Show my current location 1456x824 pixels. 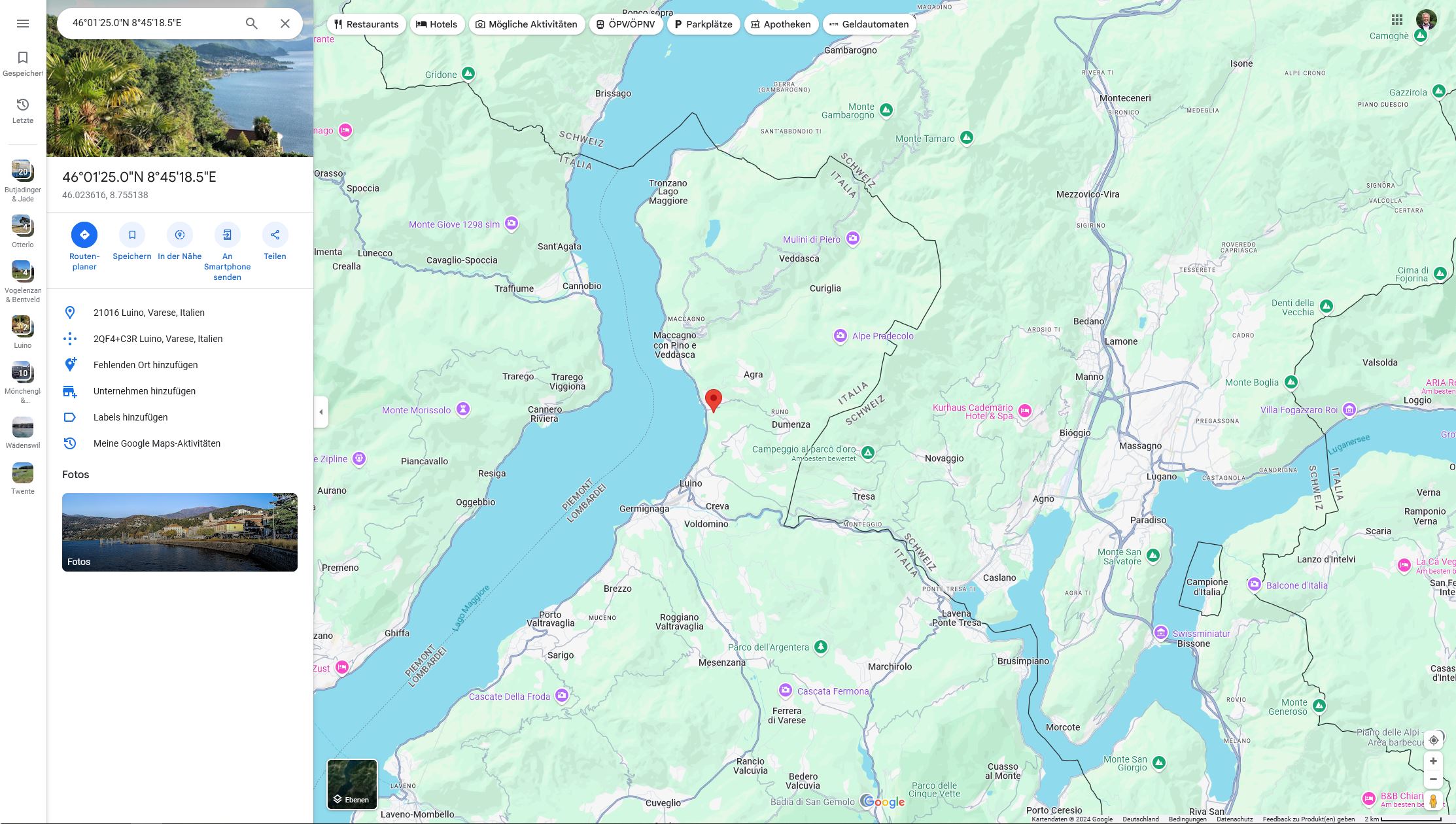[1433, 740]
